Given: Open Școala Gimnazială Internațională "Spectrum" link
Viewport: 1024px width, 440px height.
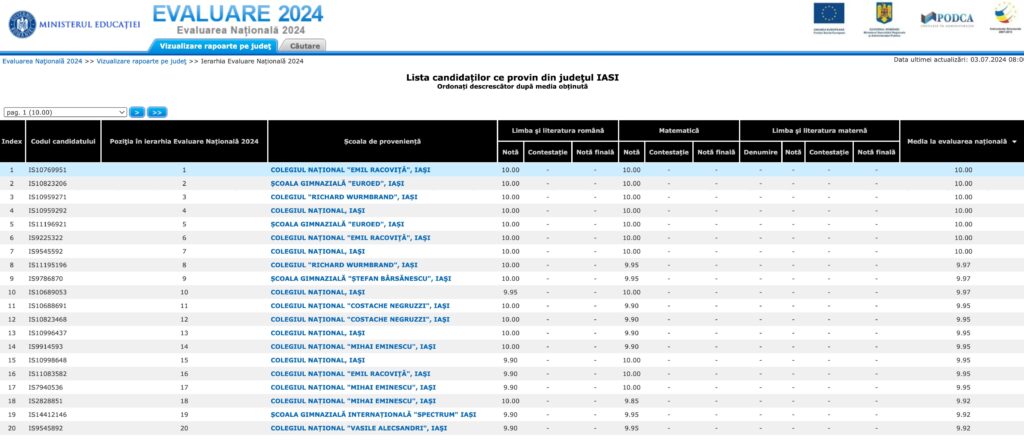Looking at the screenshot, I should [373, 414].
